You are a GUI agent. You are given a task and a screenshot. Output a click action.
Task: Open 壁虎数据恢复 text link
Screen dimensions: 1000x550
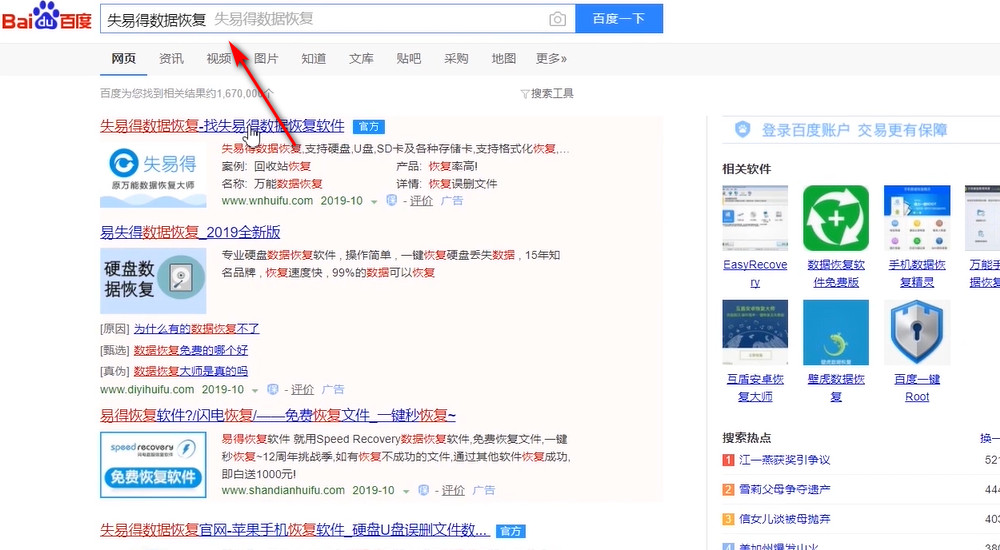(x=835, y=387)
